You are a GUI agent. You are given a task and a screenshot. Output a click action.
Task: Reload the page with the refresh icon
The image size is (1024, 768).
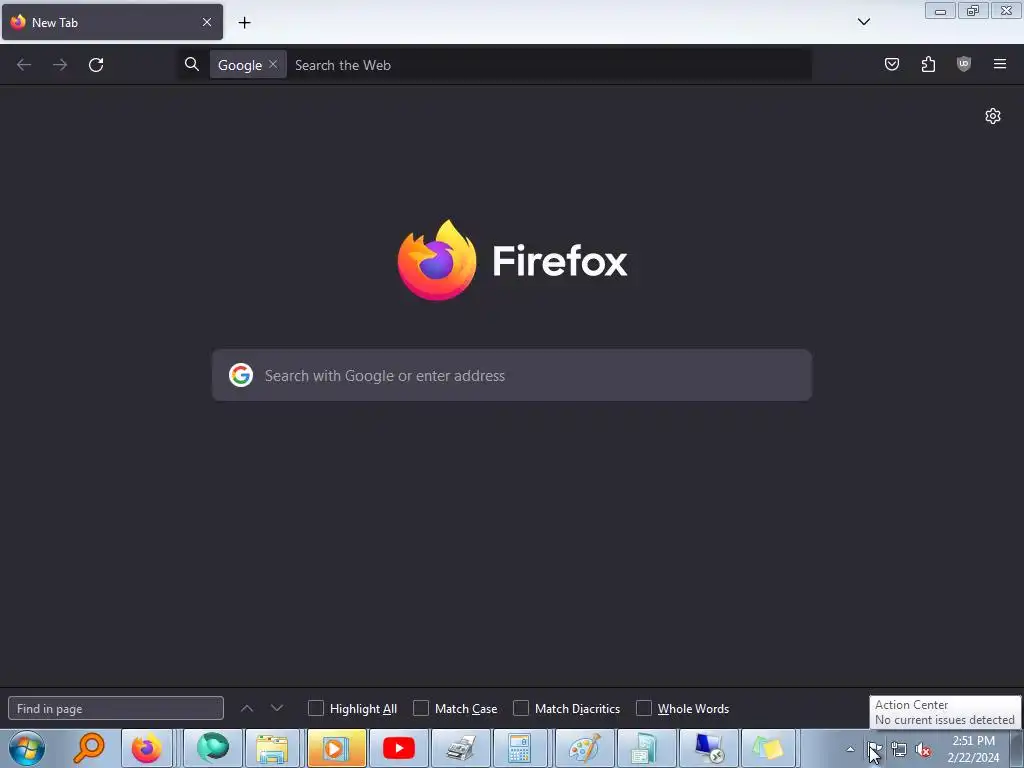click(x=96, y=65)
